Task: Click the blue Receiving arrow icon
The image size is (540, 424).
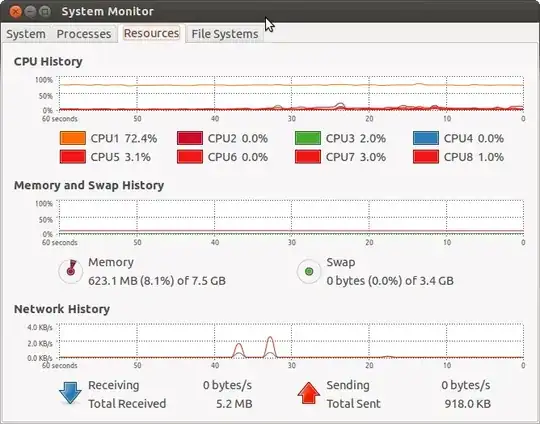Action: (x=70, y=393)
